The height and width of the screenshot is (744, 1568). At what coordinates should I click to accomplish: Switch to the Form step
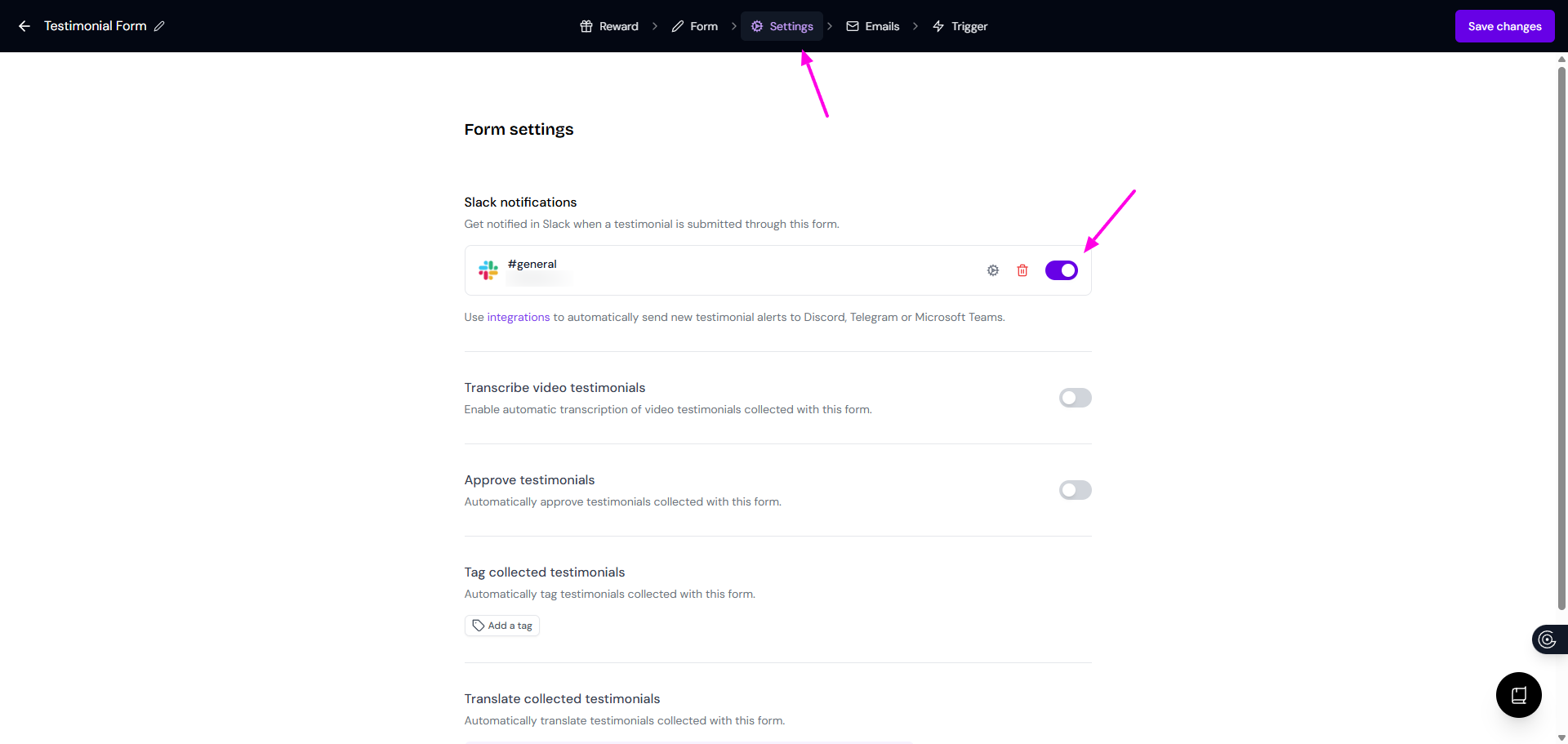coord(695,26)
